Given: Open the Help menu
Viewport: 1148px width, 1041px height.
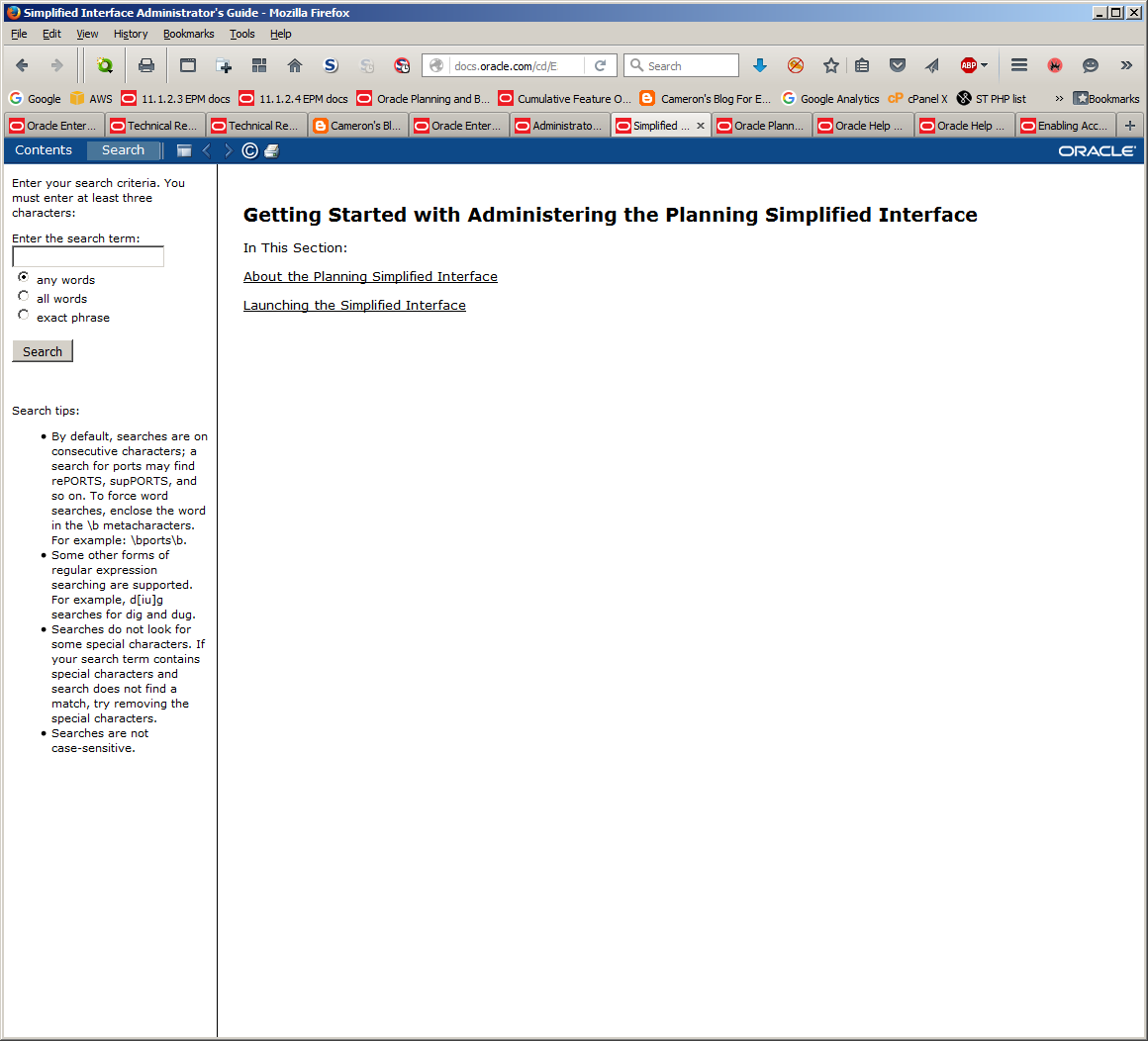Looking at the screenshot, I should point(280,34).
